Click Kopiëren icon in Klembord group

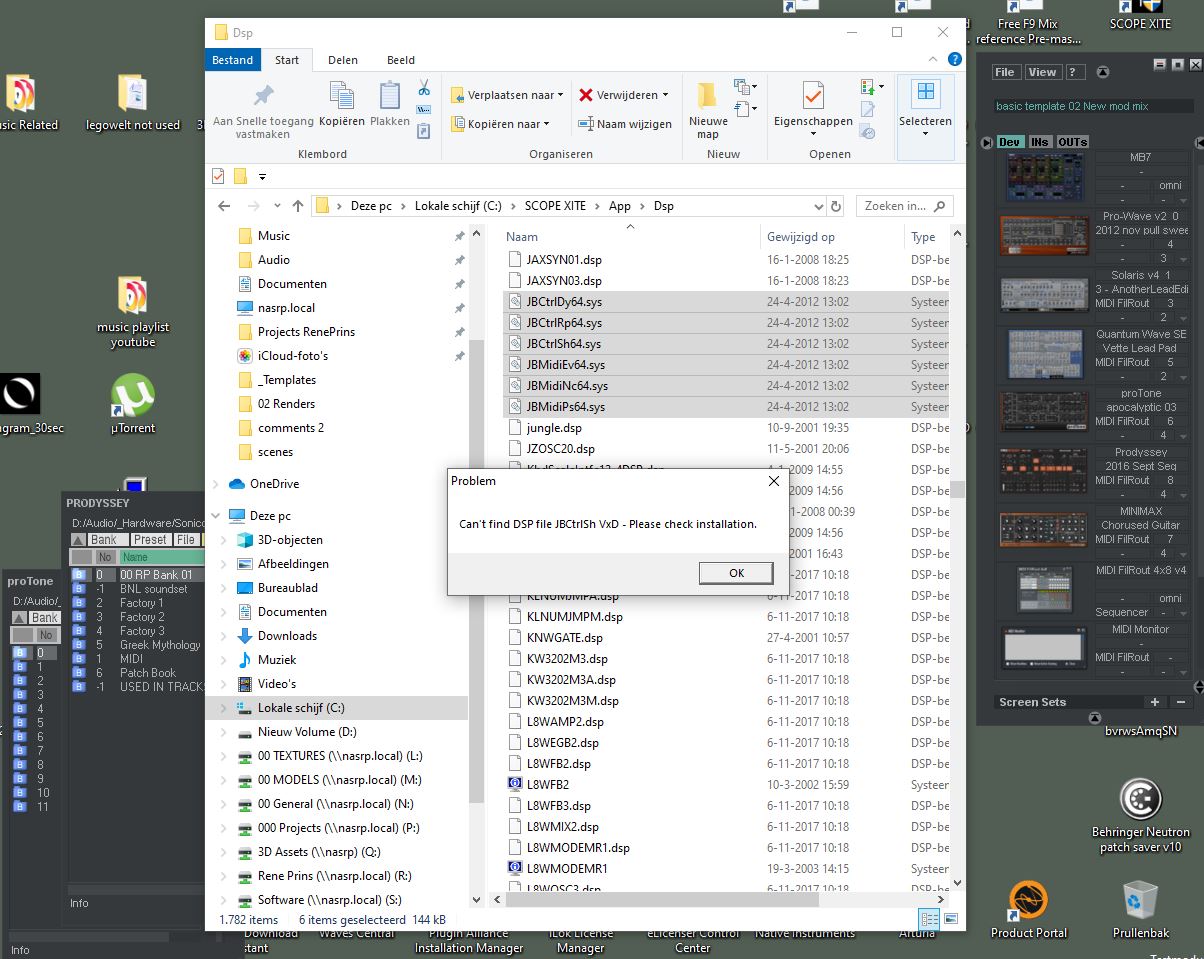tap(342, 96)
